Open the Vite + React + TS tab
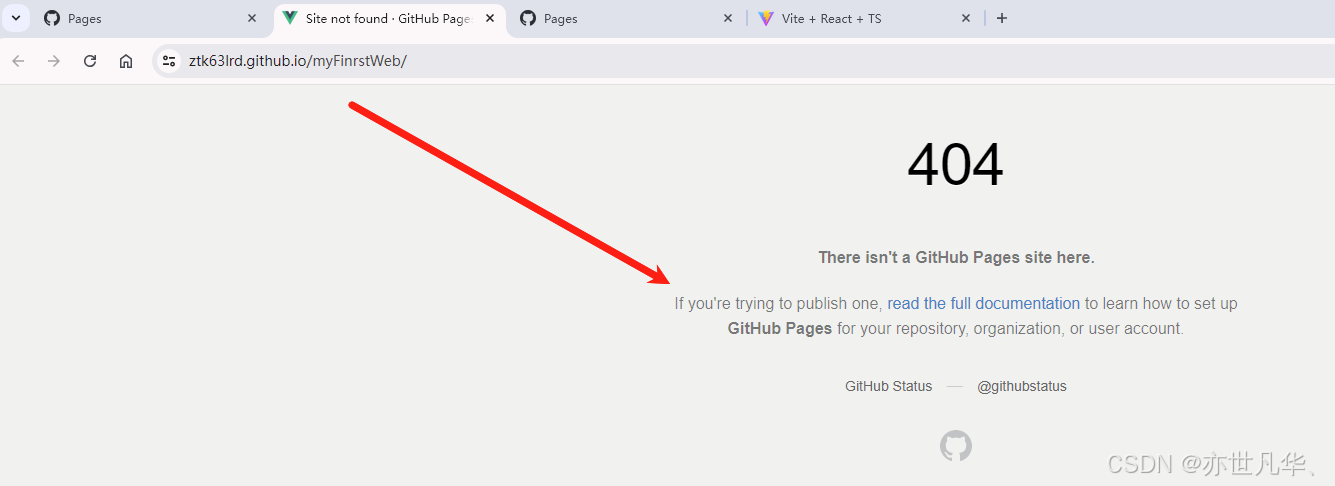This screenshot has height=486, width=1335. click(x=865, y=18)
